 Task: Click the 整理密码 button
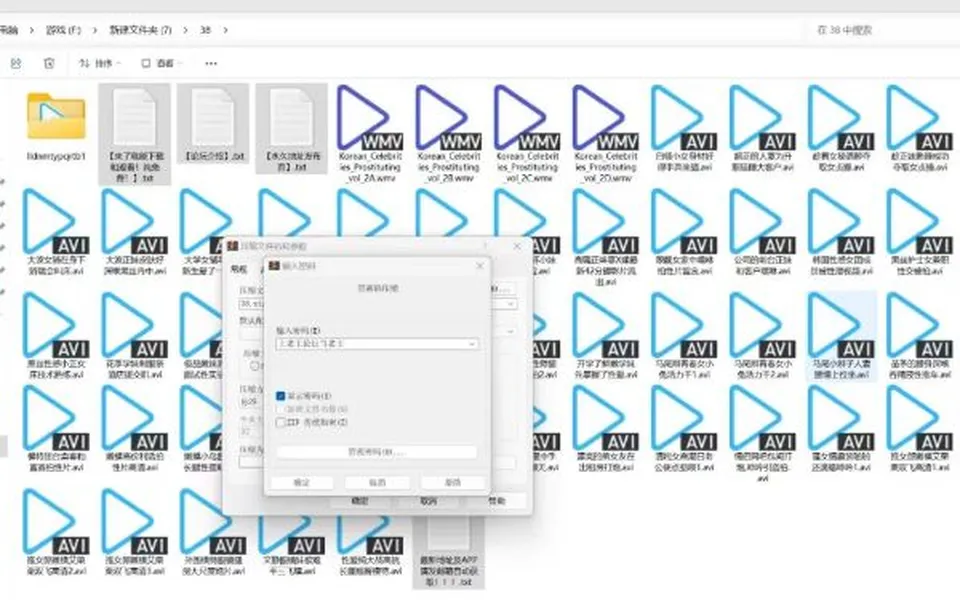tap(377, 452)
